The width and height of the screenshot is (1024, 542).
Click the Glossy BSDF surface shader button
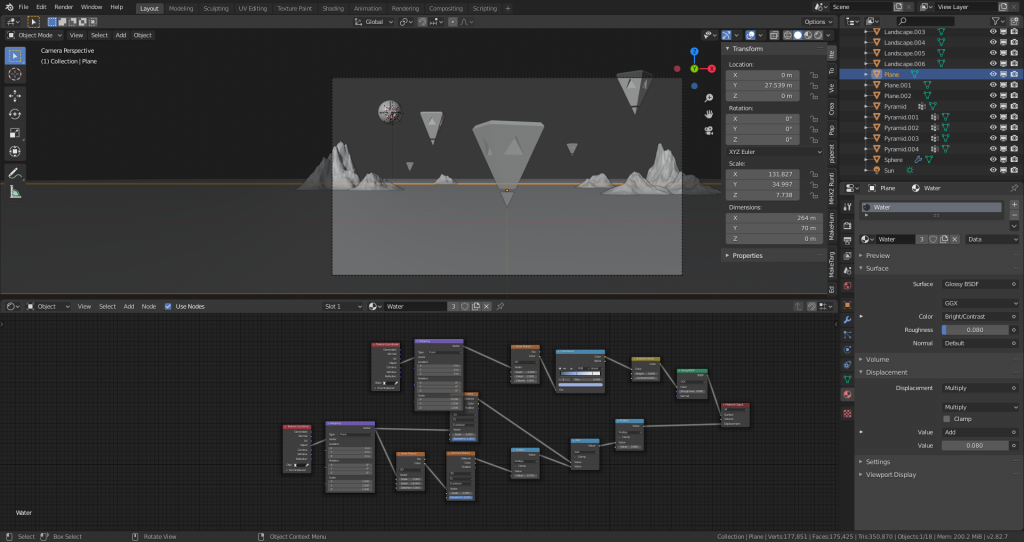coord(980,284)
